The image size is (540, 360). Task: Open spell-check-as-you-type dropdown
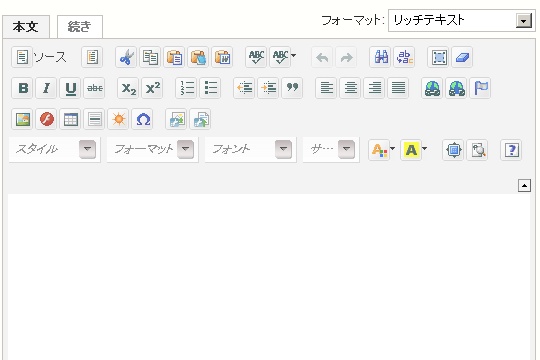[284, 57]
